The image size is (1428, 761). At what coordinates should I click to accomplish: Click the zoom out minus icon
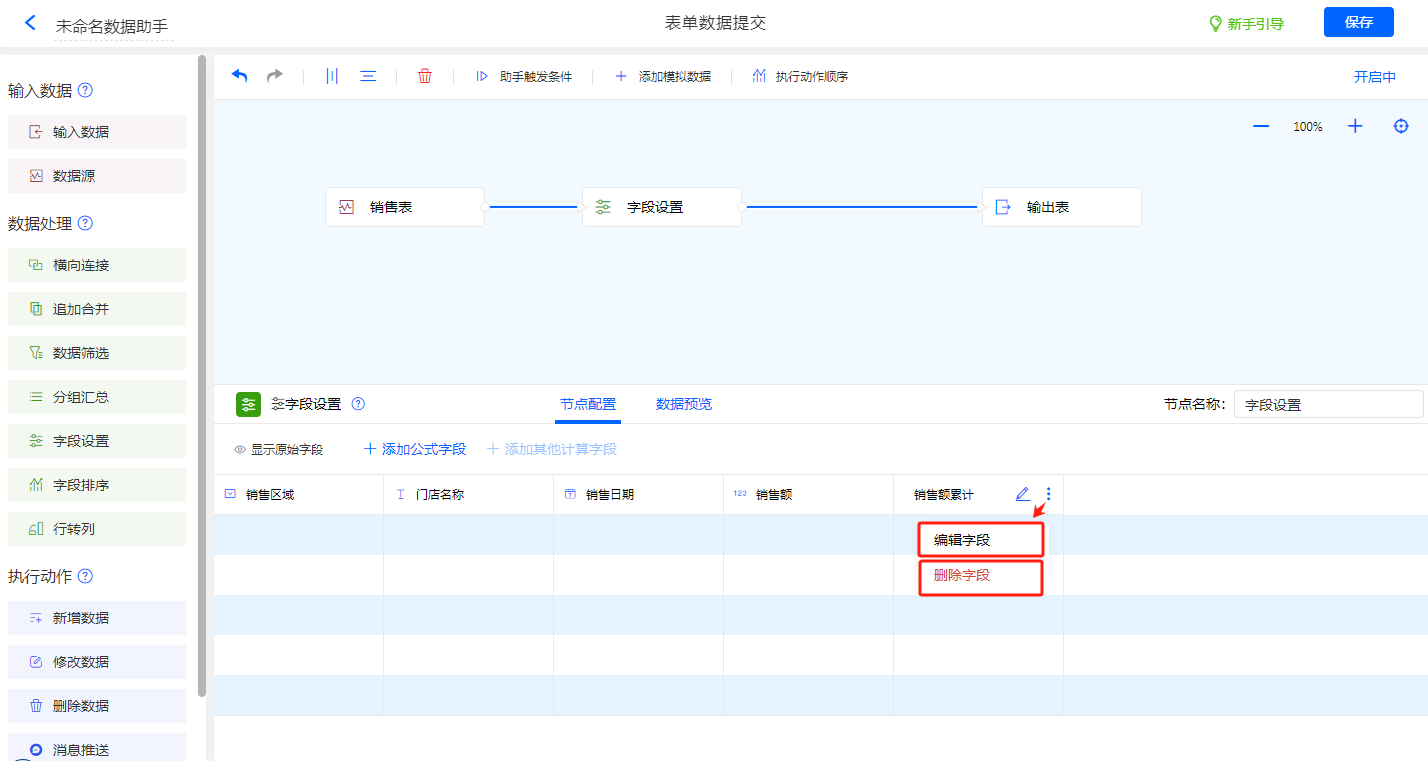tap(1261, 126)
